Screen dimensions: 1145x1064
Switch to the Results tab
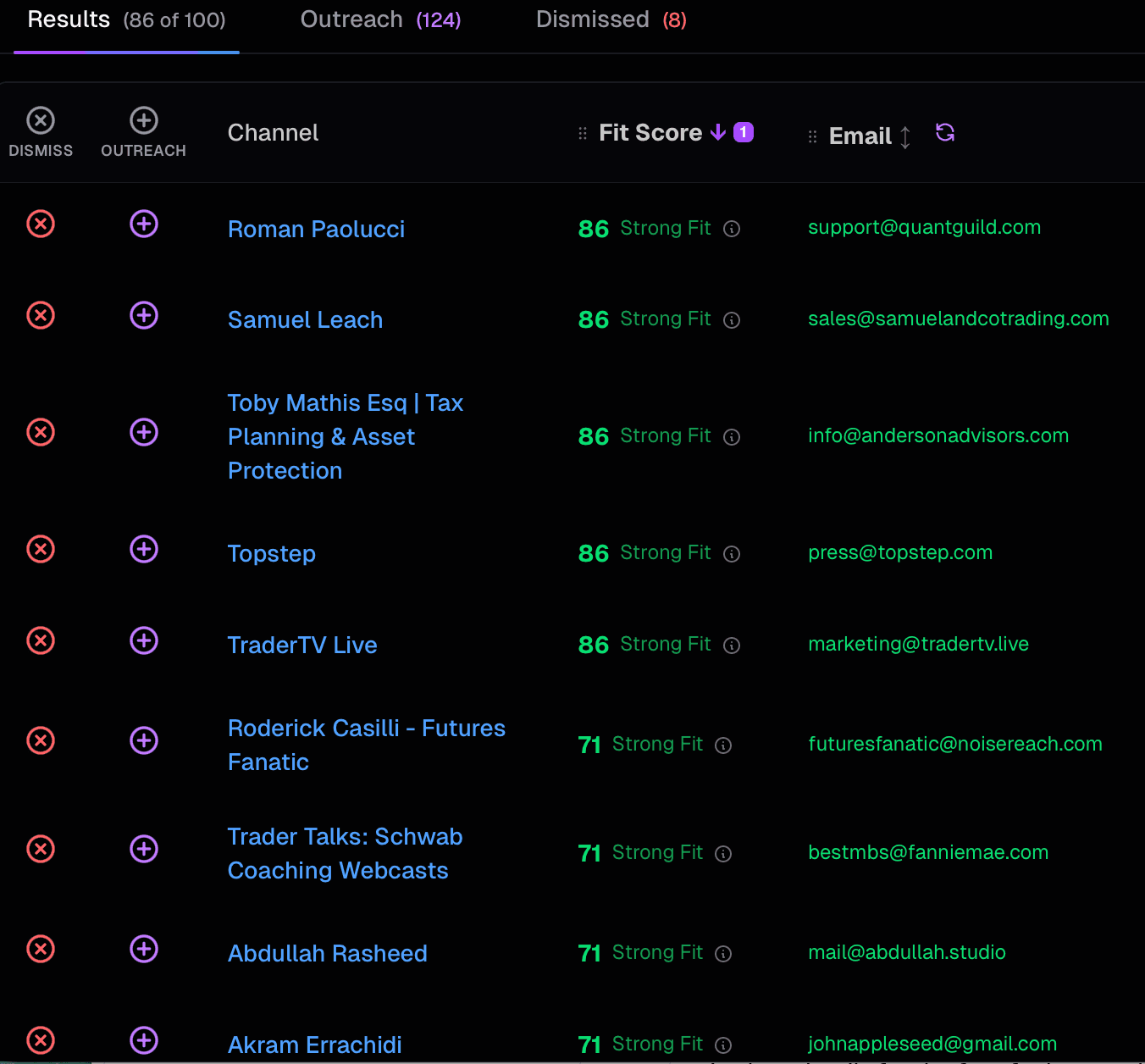point(126,20)
